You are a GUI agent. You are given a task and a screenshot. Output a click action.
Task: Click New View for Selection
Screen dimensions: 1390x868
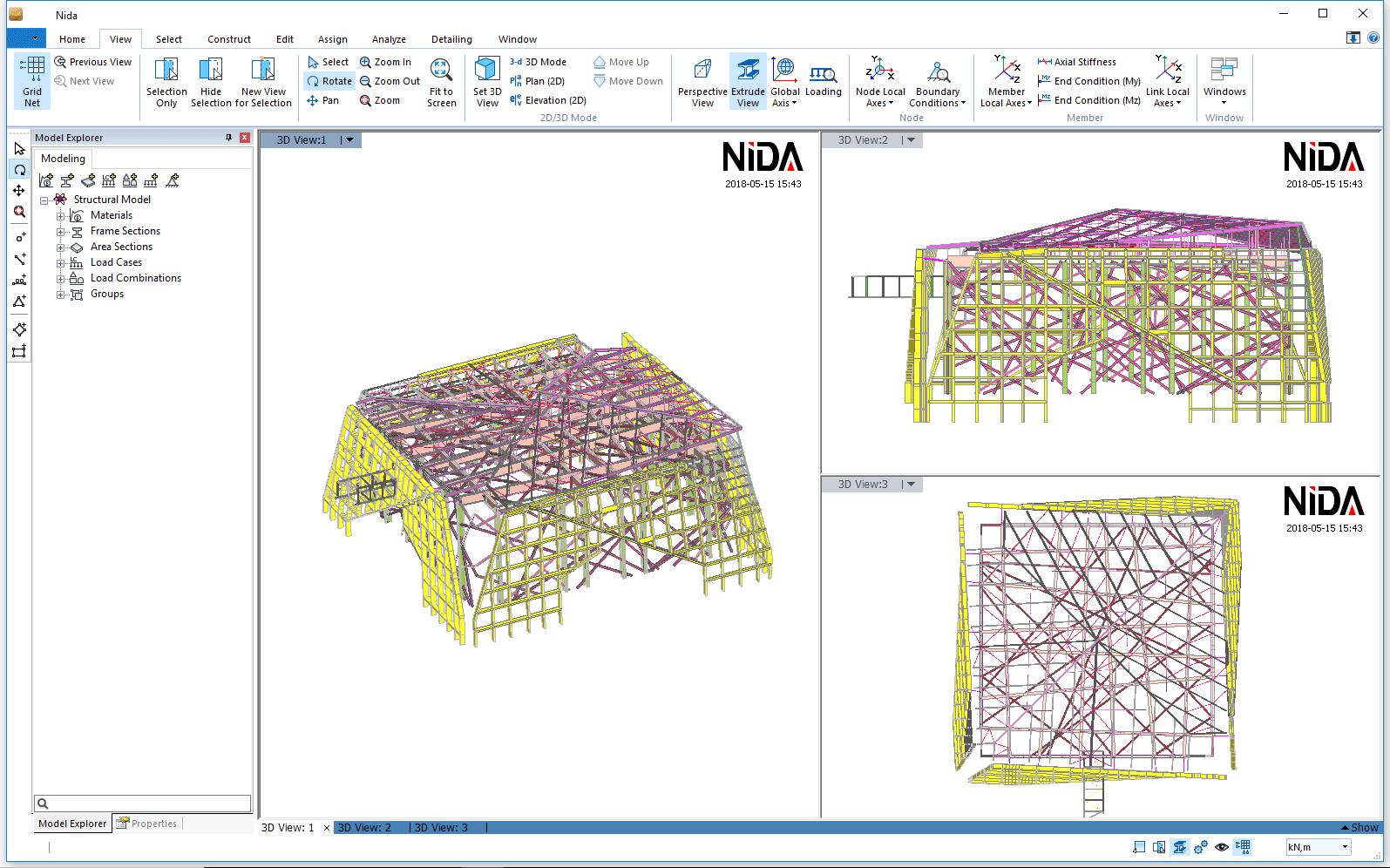point(263,83)
